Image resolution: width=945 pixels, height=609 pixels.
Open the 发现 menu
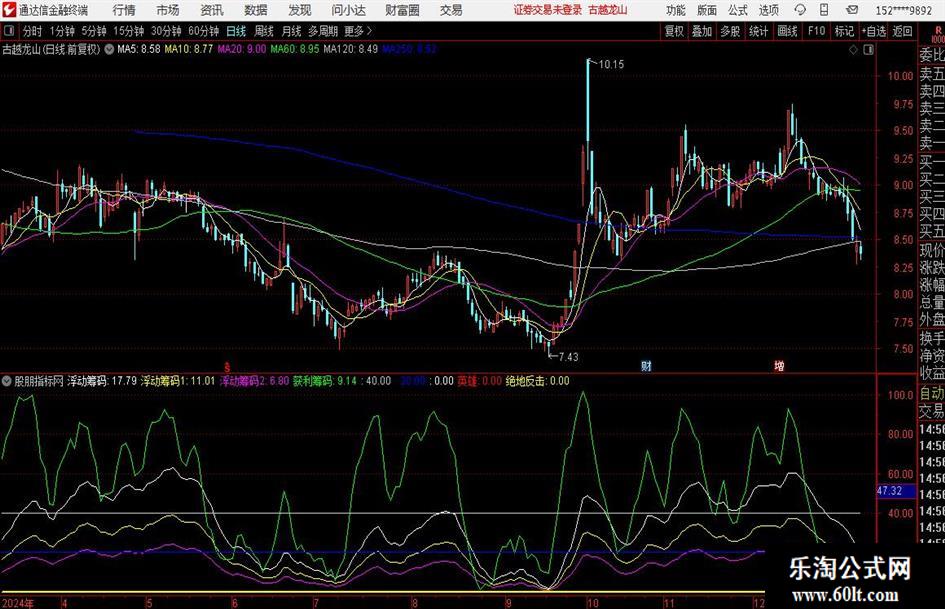click(300, 10)
